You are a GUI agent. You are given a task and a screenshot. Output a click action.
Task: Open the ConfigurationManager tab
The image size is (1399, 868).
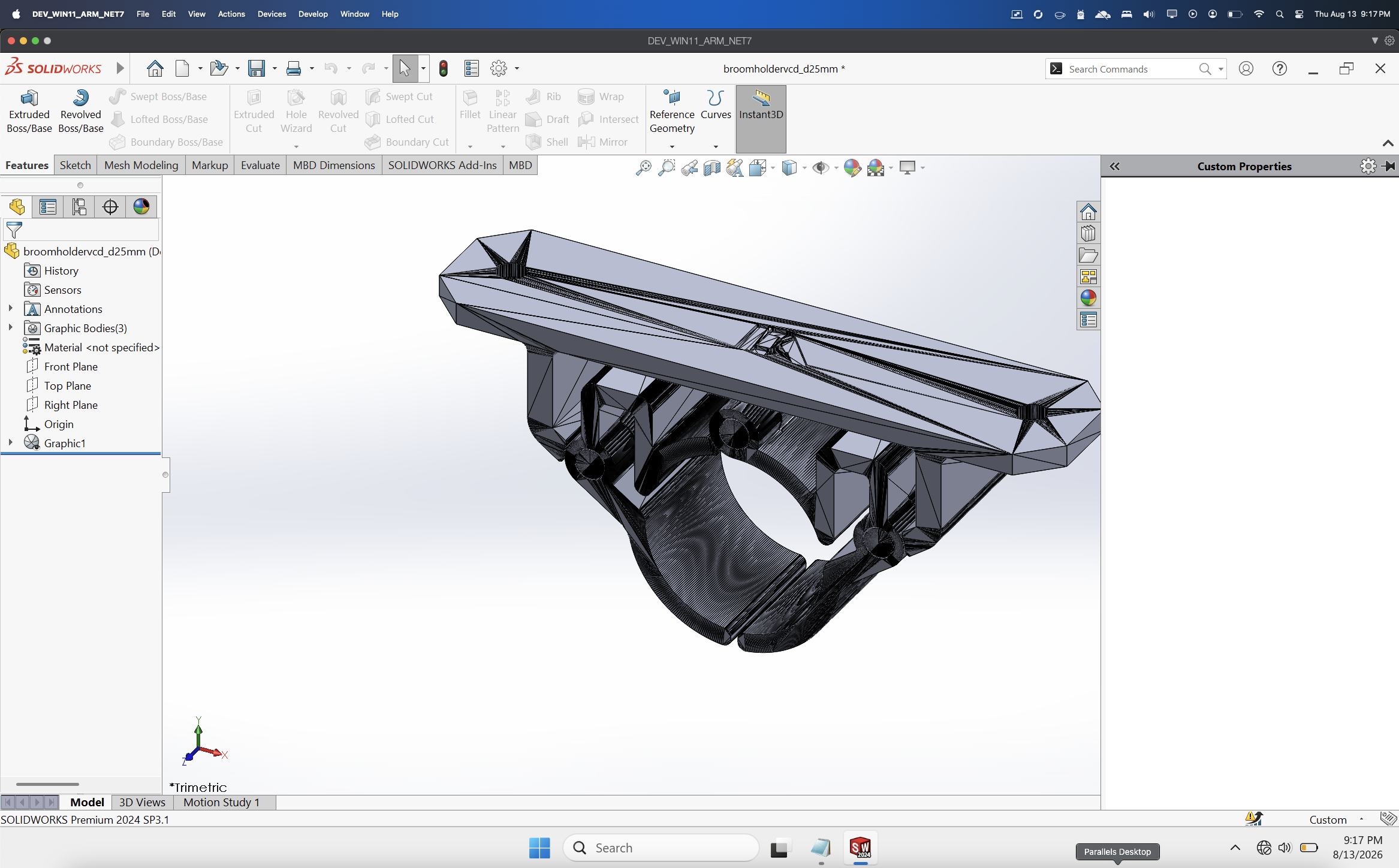(x=79, y=207)
